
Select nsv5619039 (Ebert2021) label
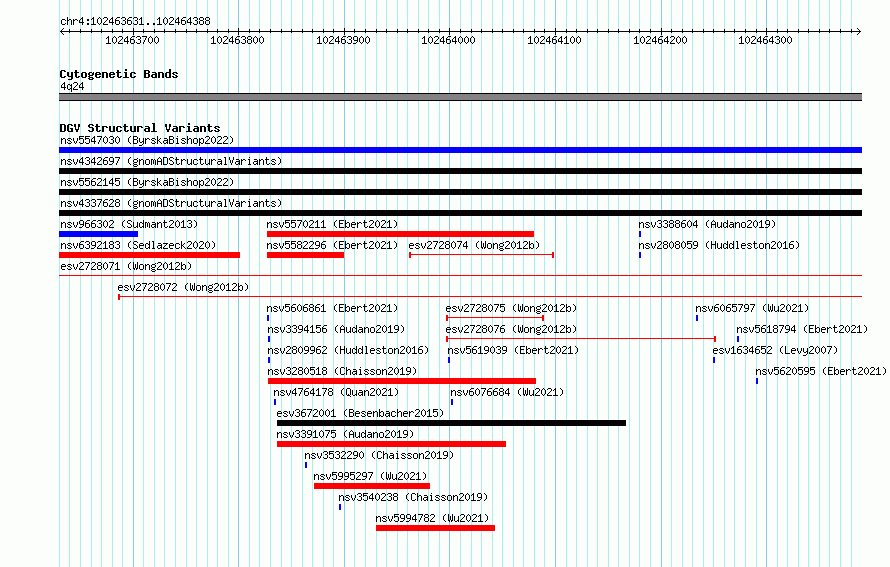click(513, 350)
